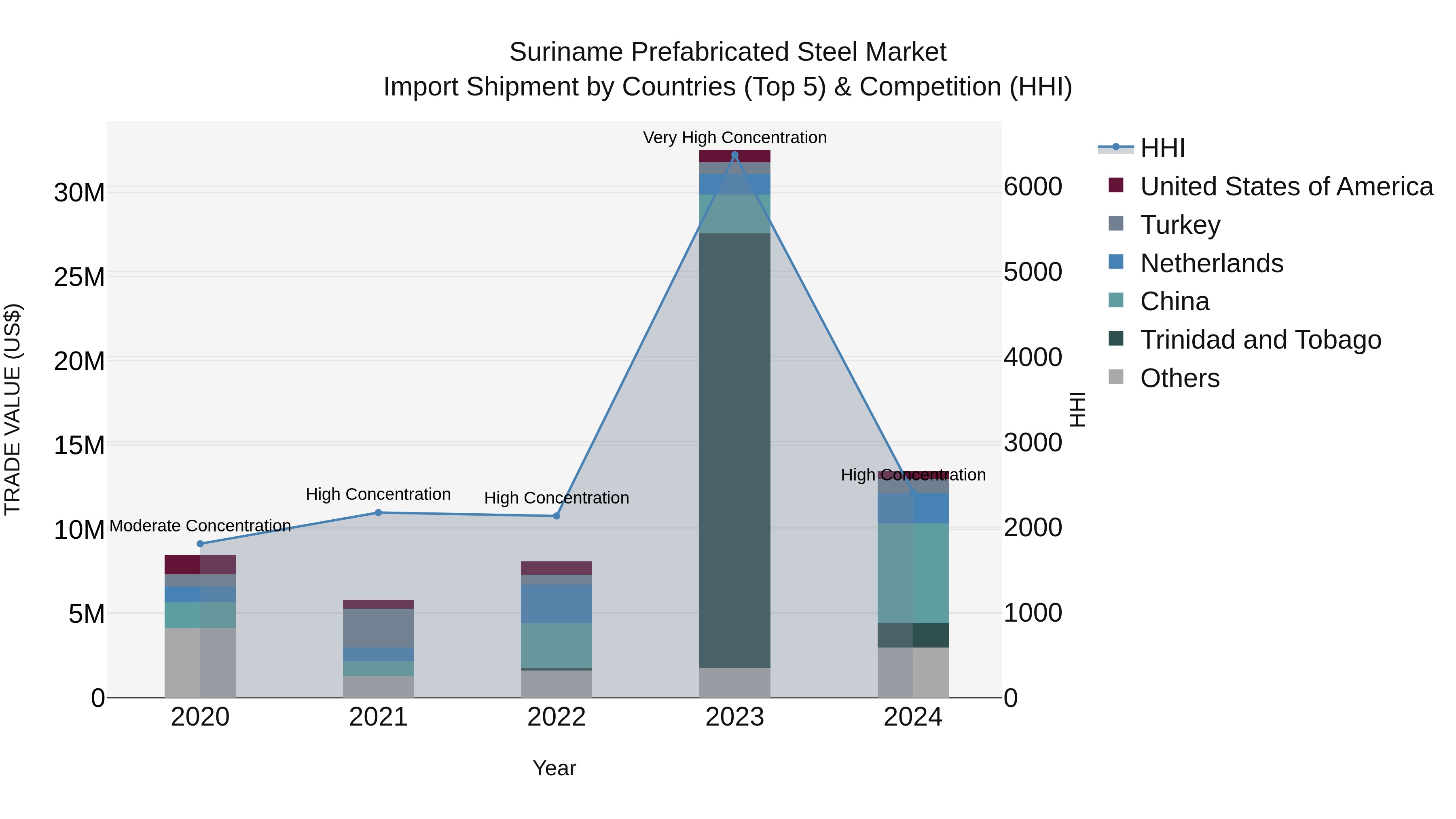Click the United States of America maroon swatch
Screen dimensions: 1456x819
pos(1116,185)
